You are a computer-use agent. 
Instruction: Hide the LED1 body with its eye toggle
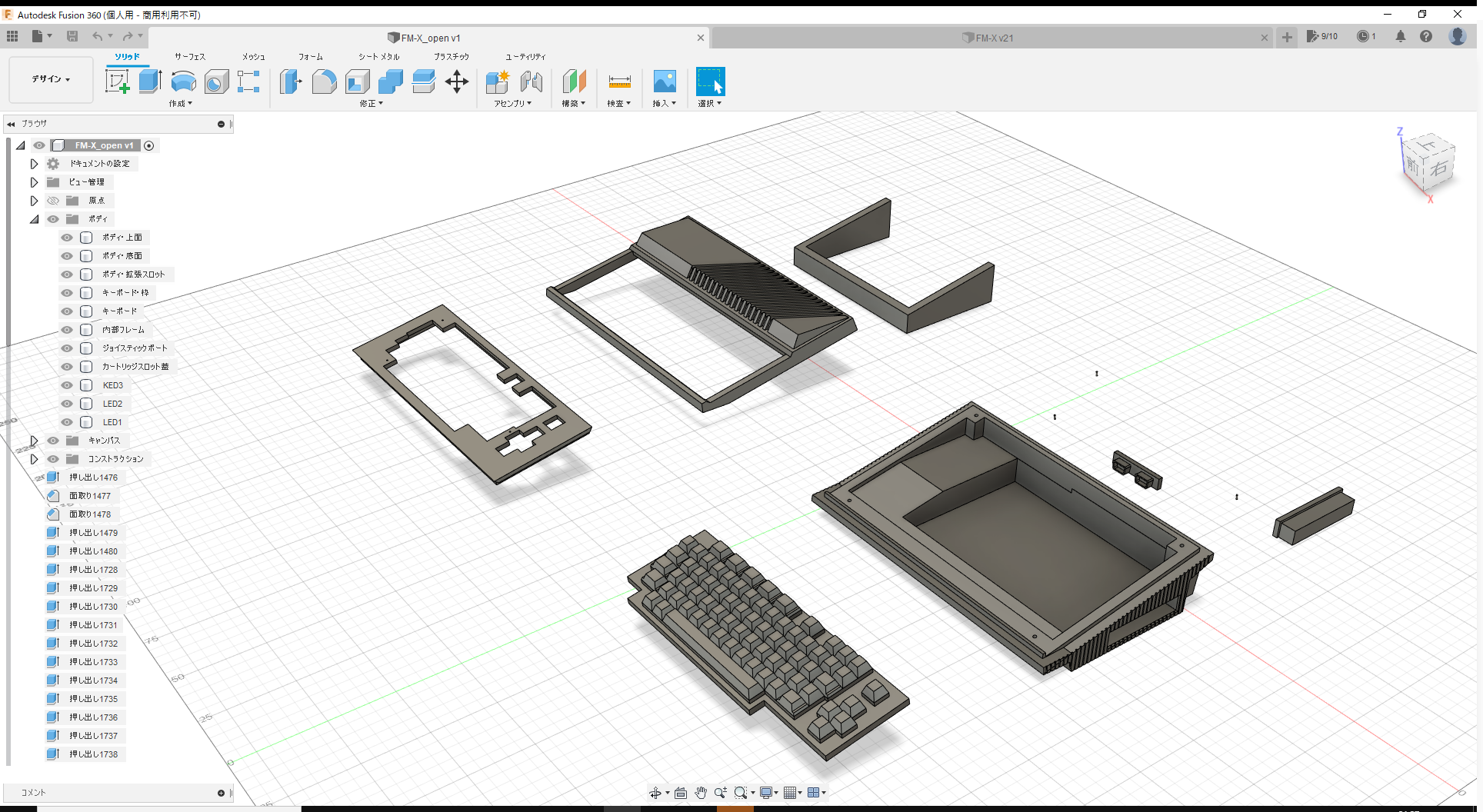coord(67,421)
